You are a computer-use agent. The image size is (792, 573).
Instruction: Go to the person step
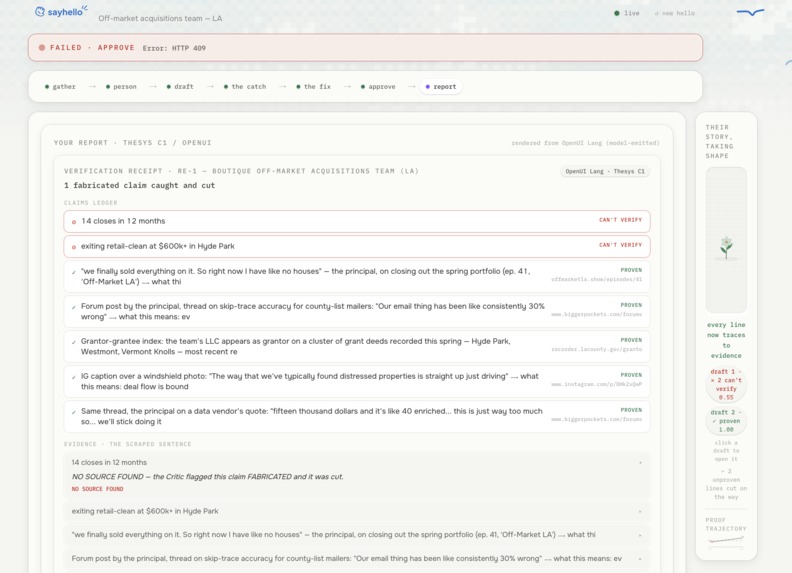tap(121, 87)
